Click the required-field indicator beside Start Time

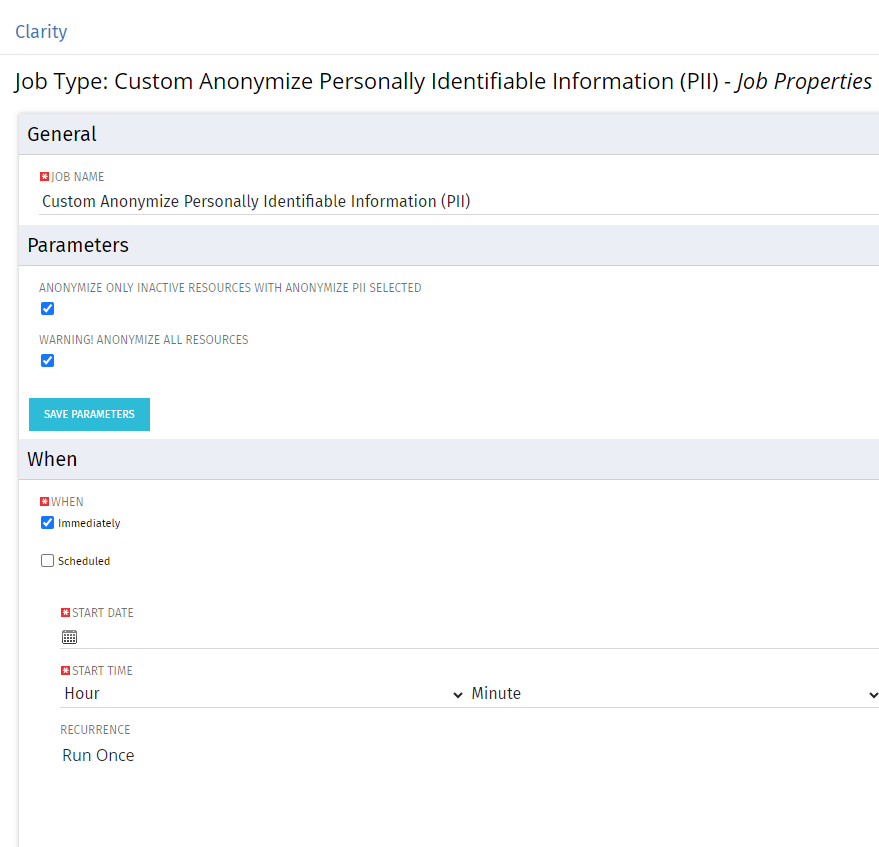coord(65,670)
